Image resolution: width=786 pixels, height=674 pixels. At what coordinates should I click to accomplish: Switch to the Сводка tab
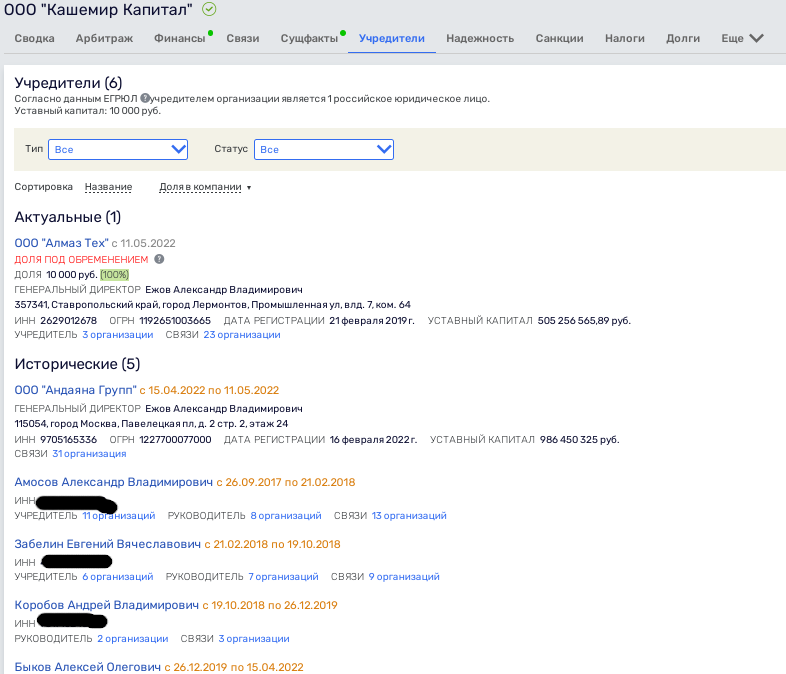35,38
